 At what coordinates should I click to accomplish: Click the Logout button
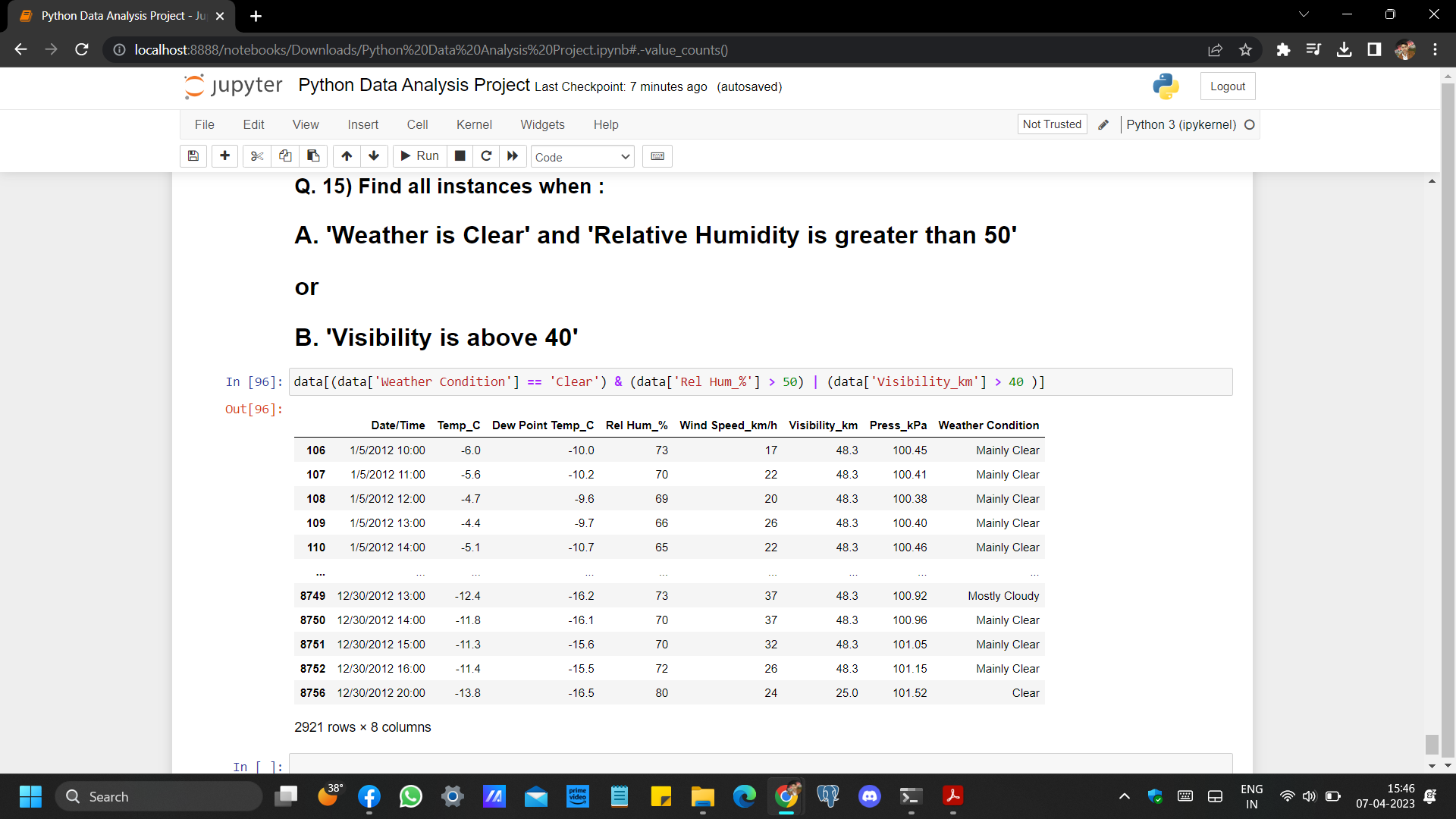tap(1227, 86)
